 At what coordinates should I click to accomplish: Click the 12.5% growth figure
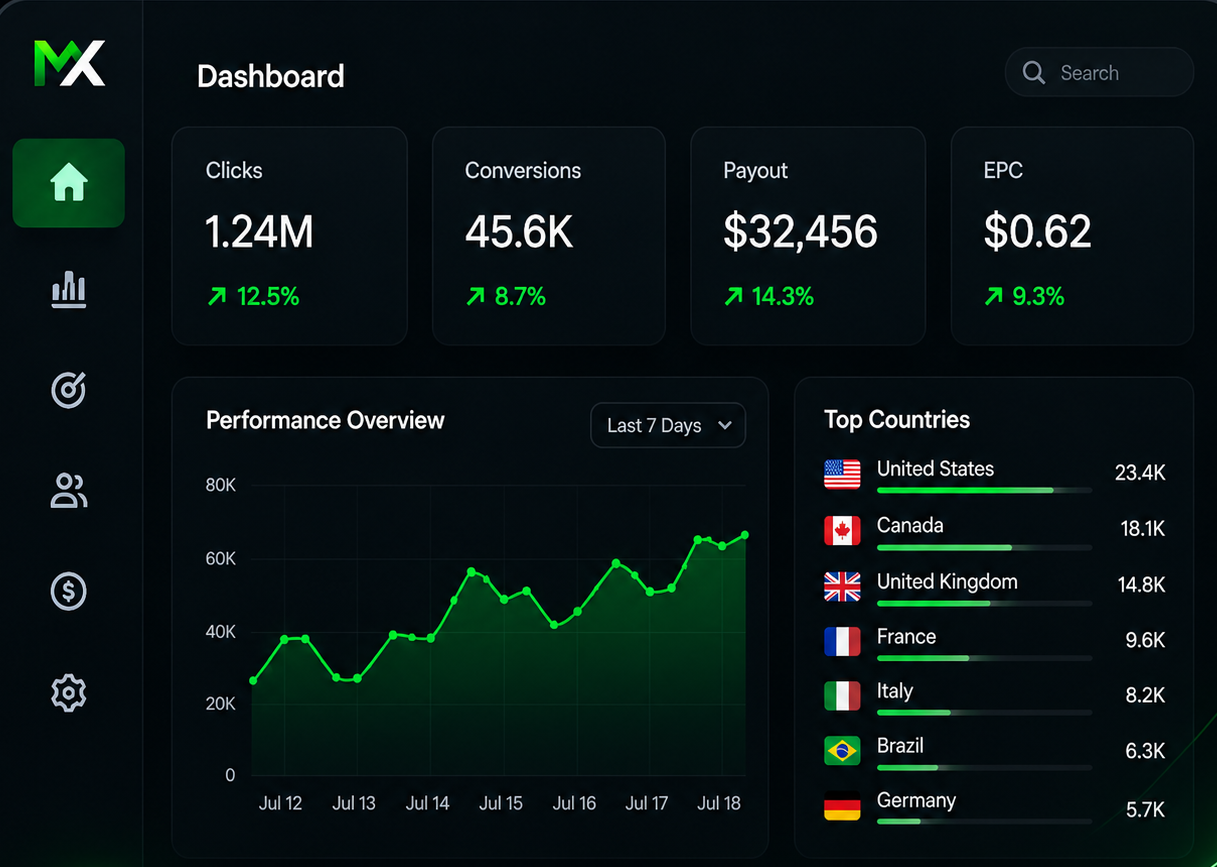click(x=268, y=296)
